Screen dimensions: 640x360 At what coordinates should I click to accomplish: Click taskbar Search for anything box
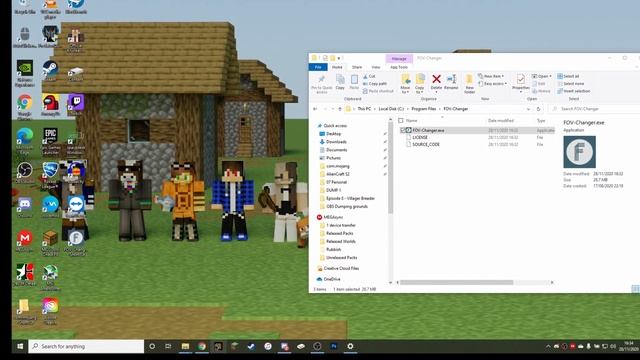click(x=87, y=347)
